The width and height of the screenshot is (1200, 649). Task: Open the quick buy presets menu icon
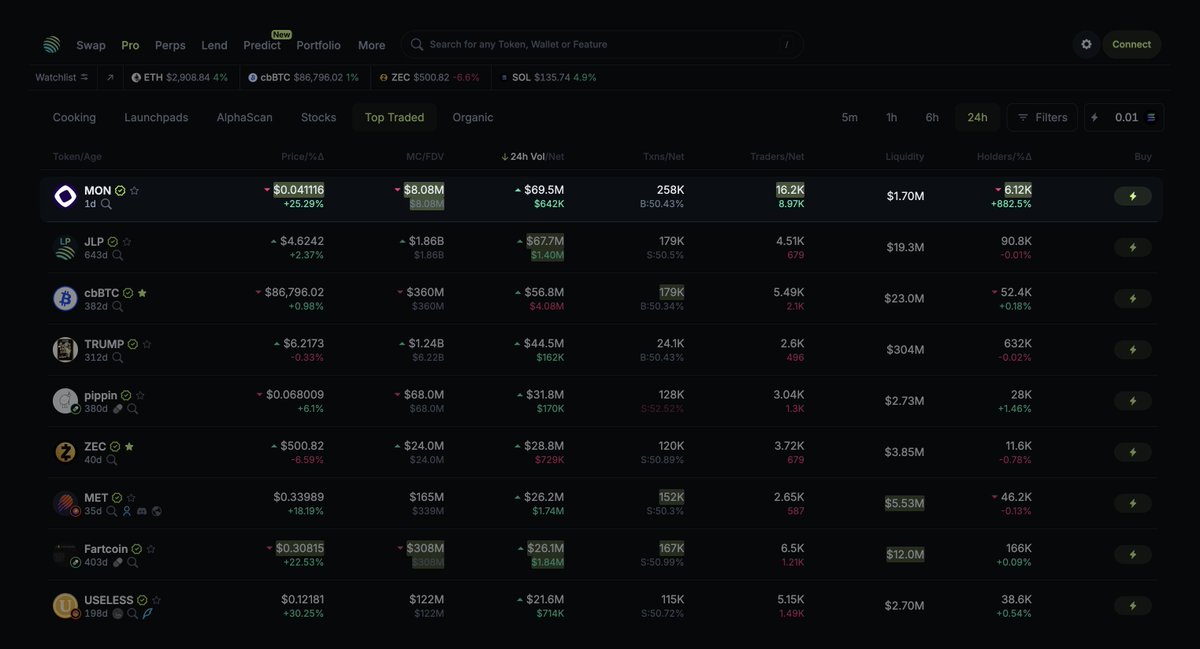tap(1151, 117)
